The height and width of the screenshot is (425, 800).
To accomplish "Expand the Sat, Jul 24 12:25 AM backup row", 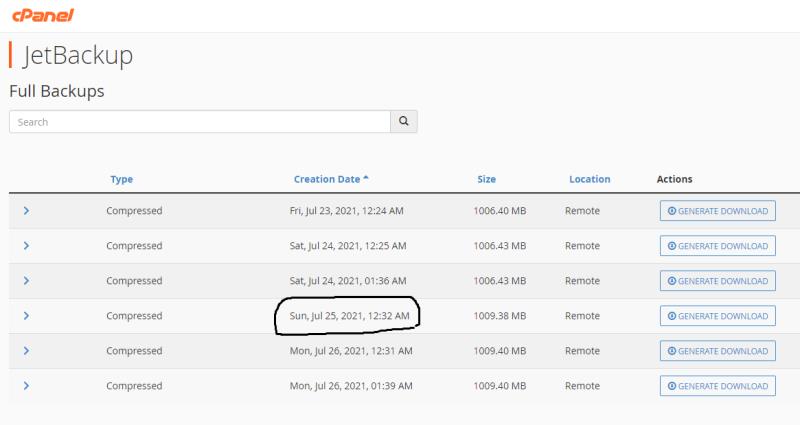I will [x=26, y=246].
